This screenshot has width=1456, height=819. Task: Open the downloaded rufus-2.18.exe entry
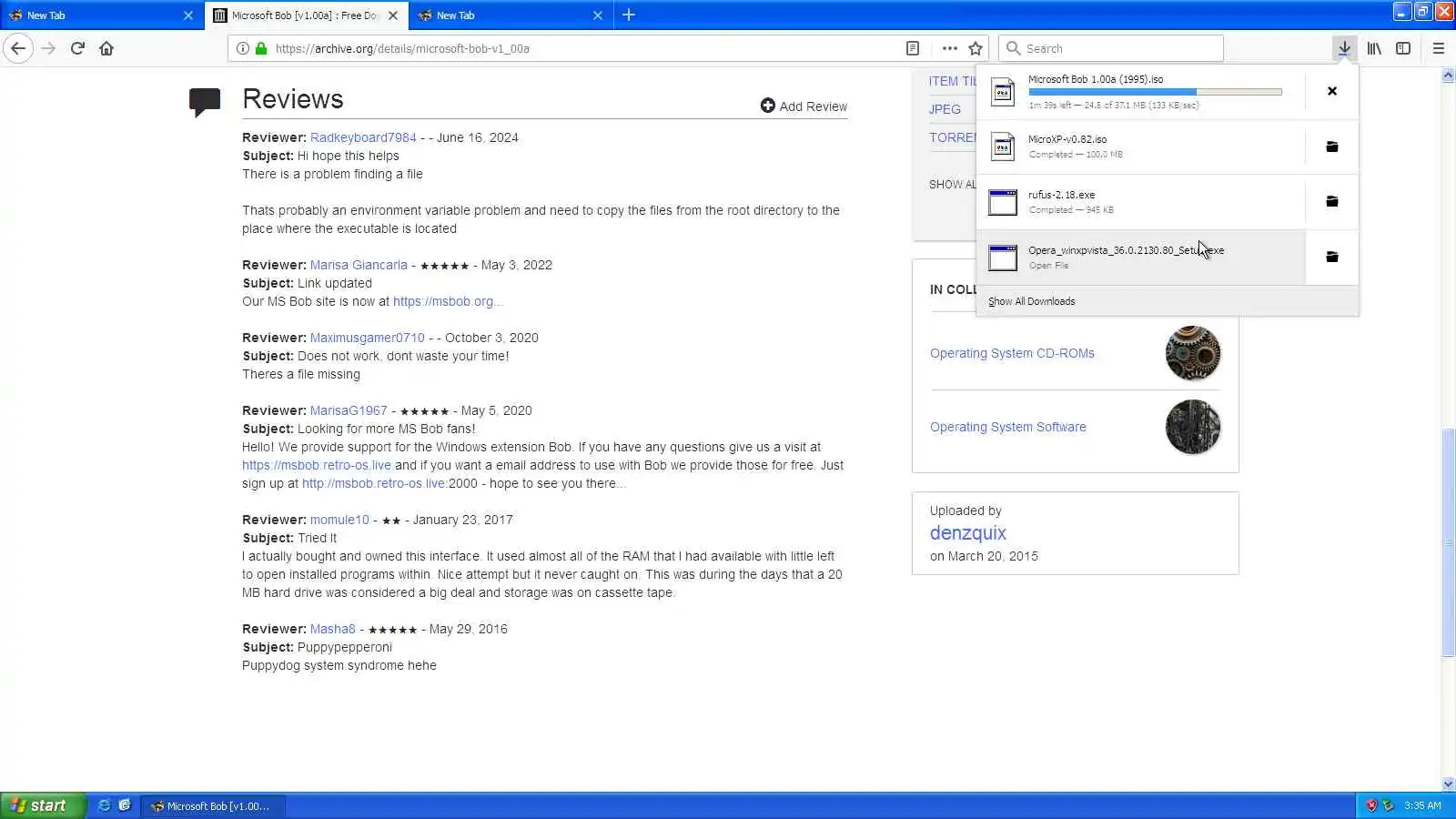pos(1141,201)
